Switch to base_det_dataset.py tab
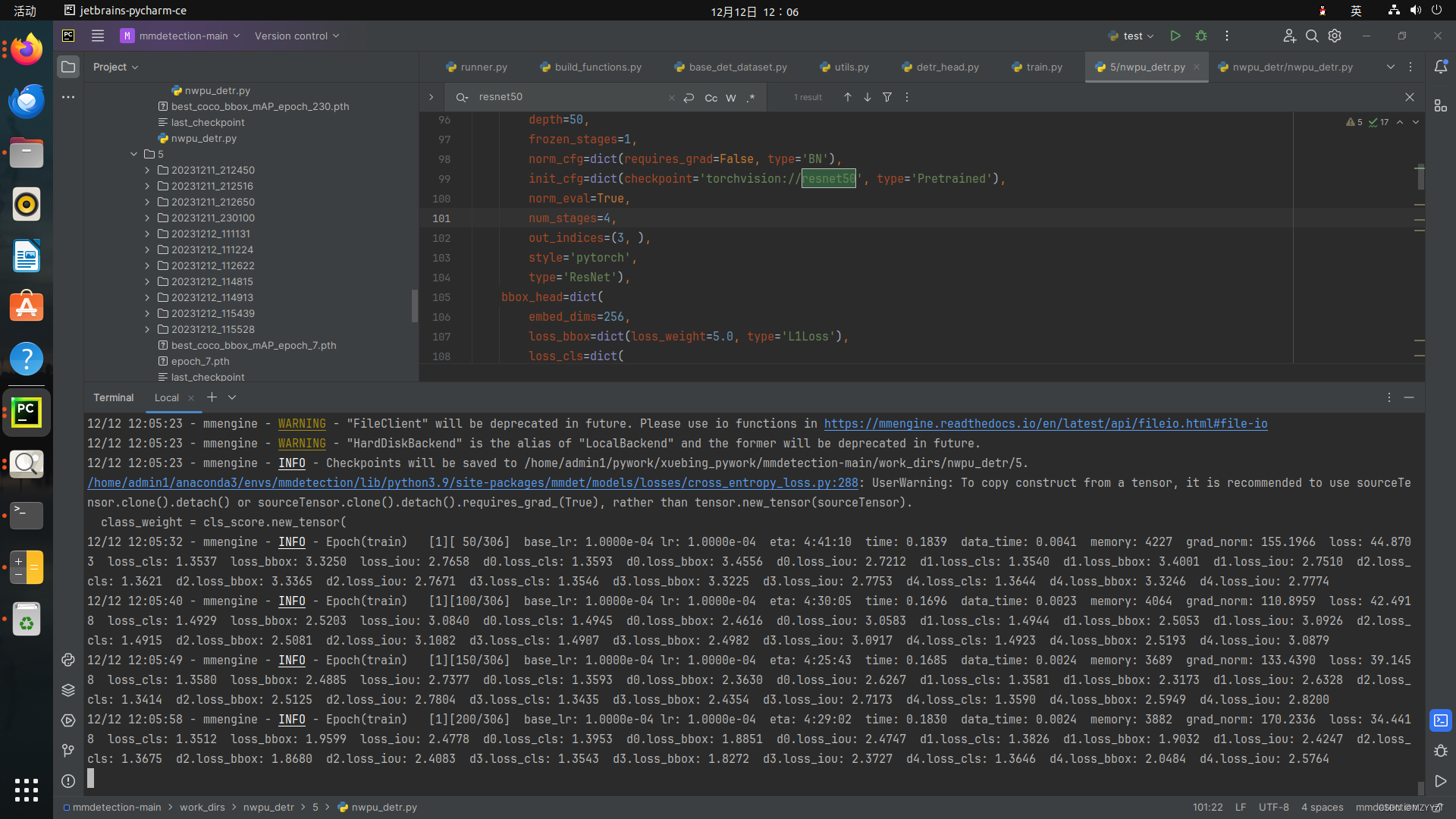Image resolution: width=1456 pixels, height=819 pixels. pyautogui.click(x=731, y=67)
